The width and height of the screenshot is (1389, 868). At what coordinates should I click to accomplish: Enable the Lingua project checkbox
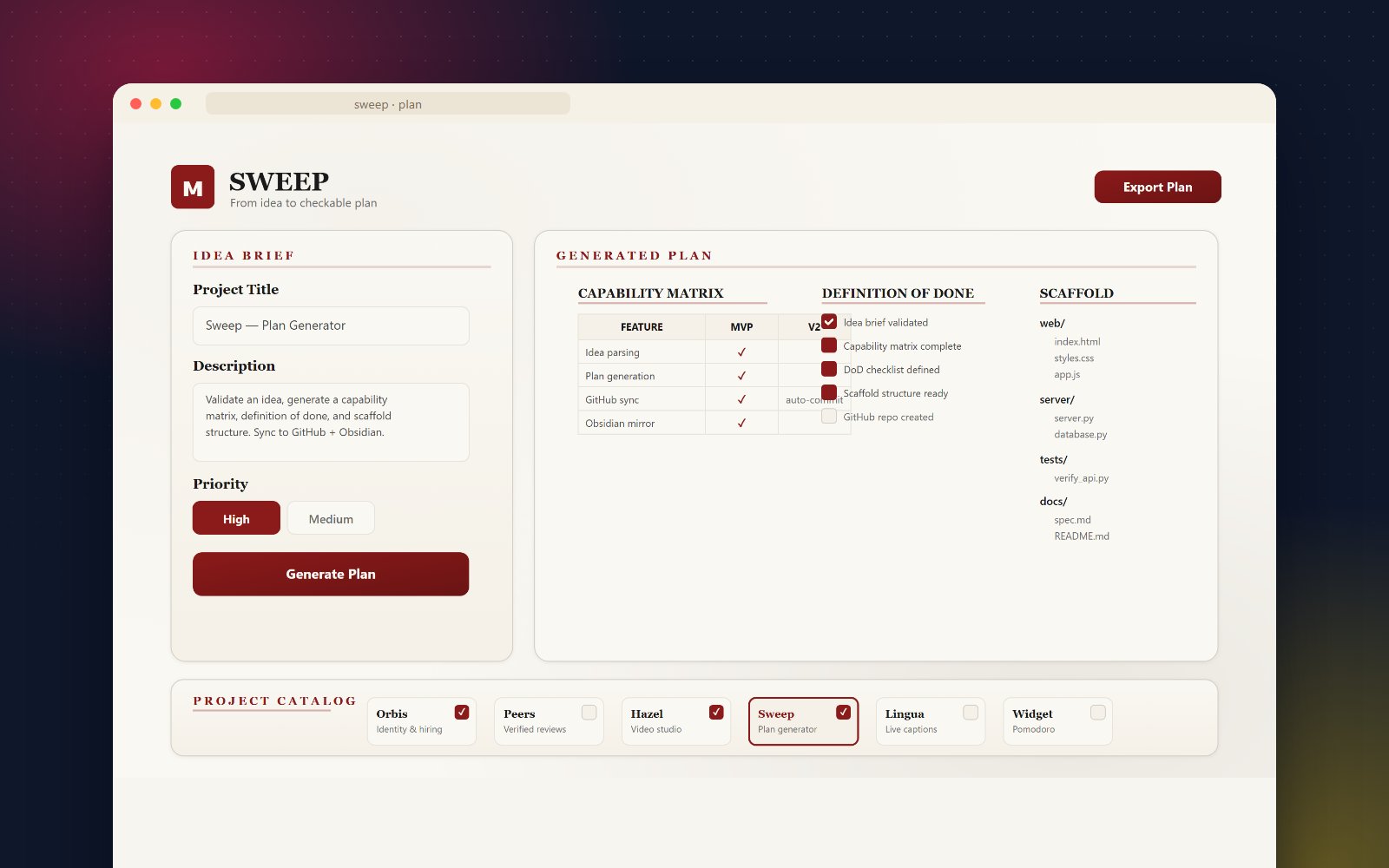(971, 712)
